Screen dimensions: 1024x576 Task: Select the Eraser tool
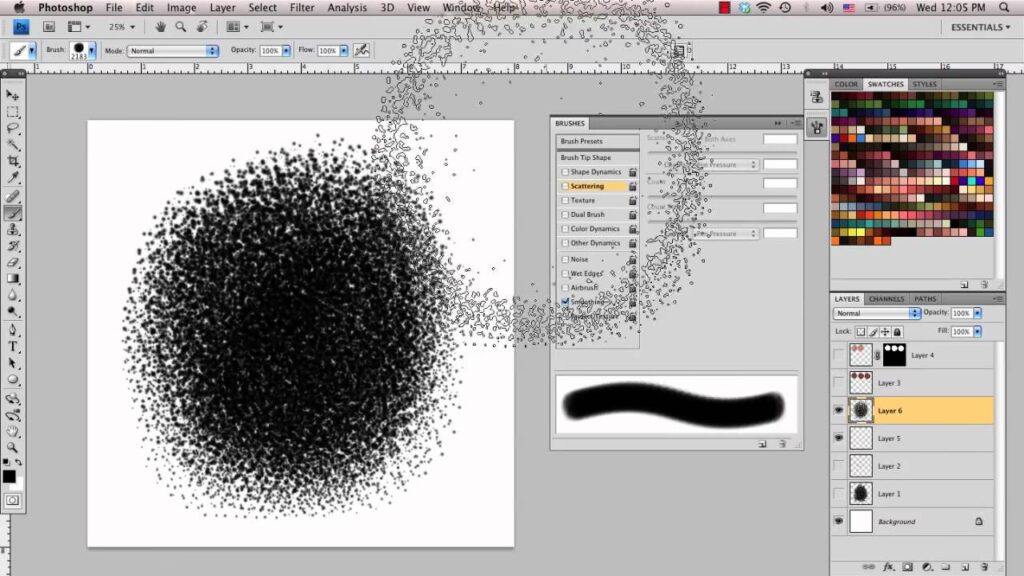(x=13, y=262)
